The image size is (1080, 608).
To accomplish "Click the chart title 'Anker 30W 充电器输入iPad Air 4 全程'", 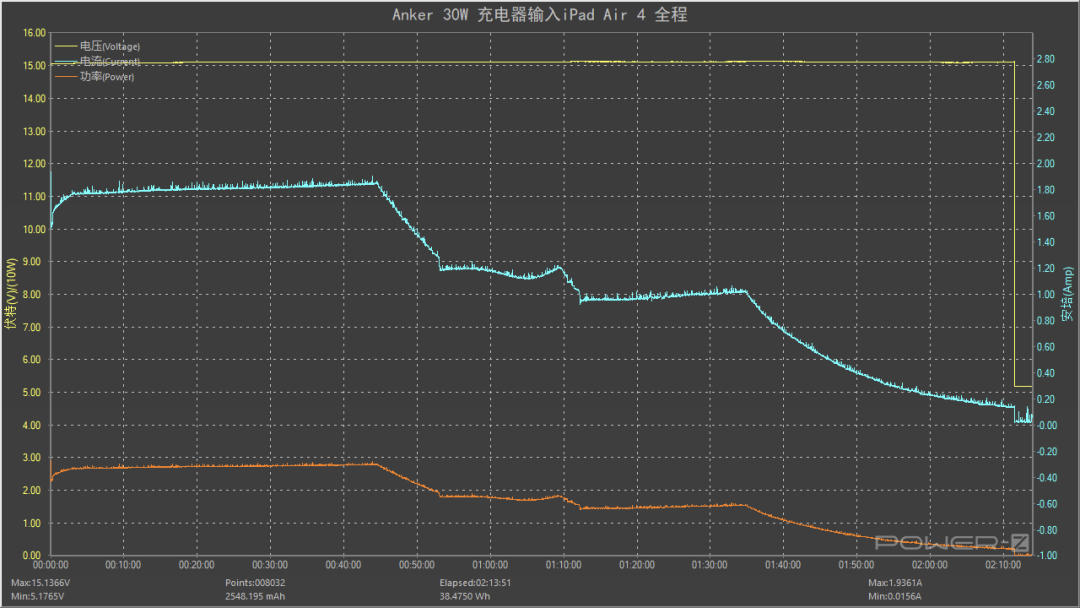I will (x=539, y=15).
